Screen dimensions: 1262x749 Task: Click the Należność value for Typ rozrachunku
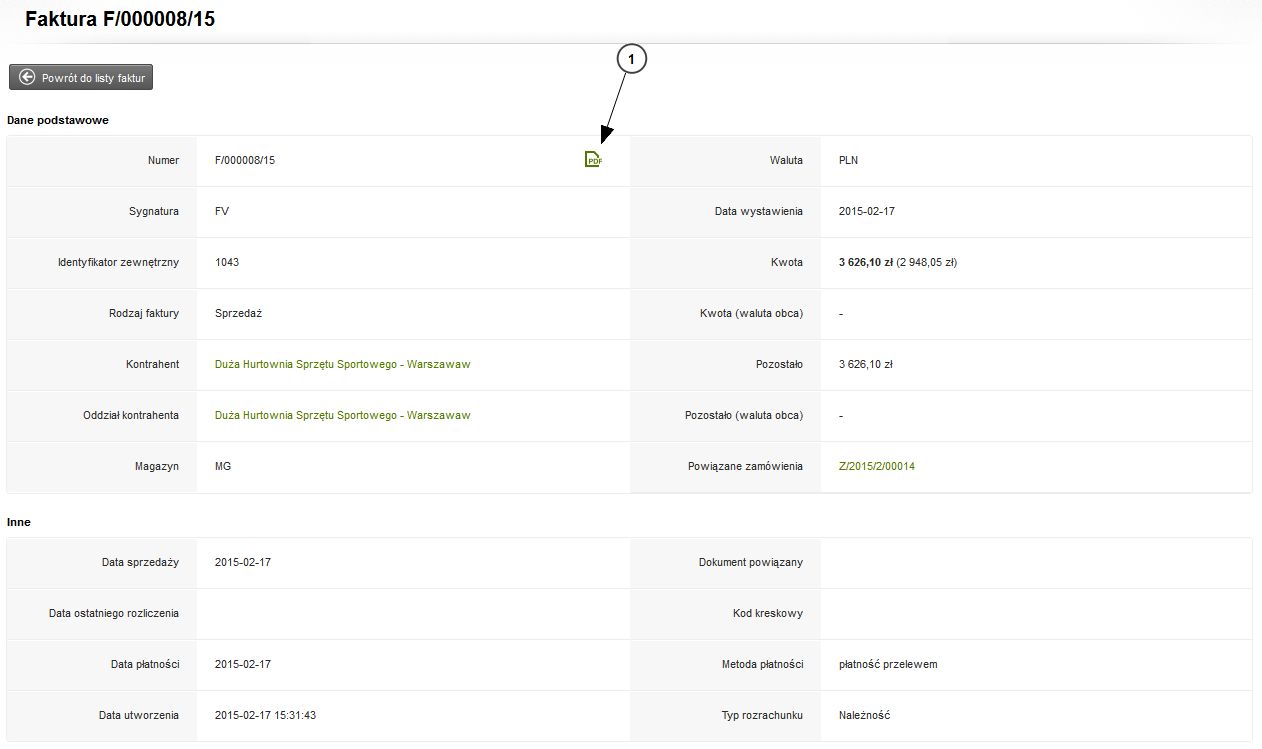[864, 715]
